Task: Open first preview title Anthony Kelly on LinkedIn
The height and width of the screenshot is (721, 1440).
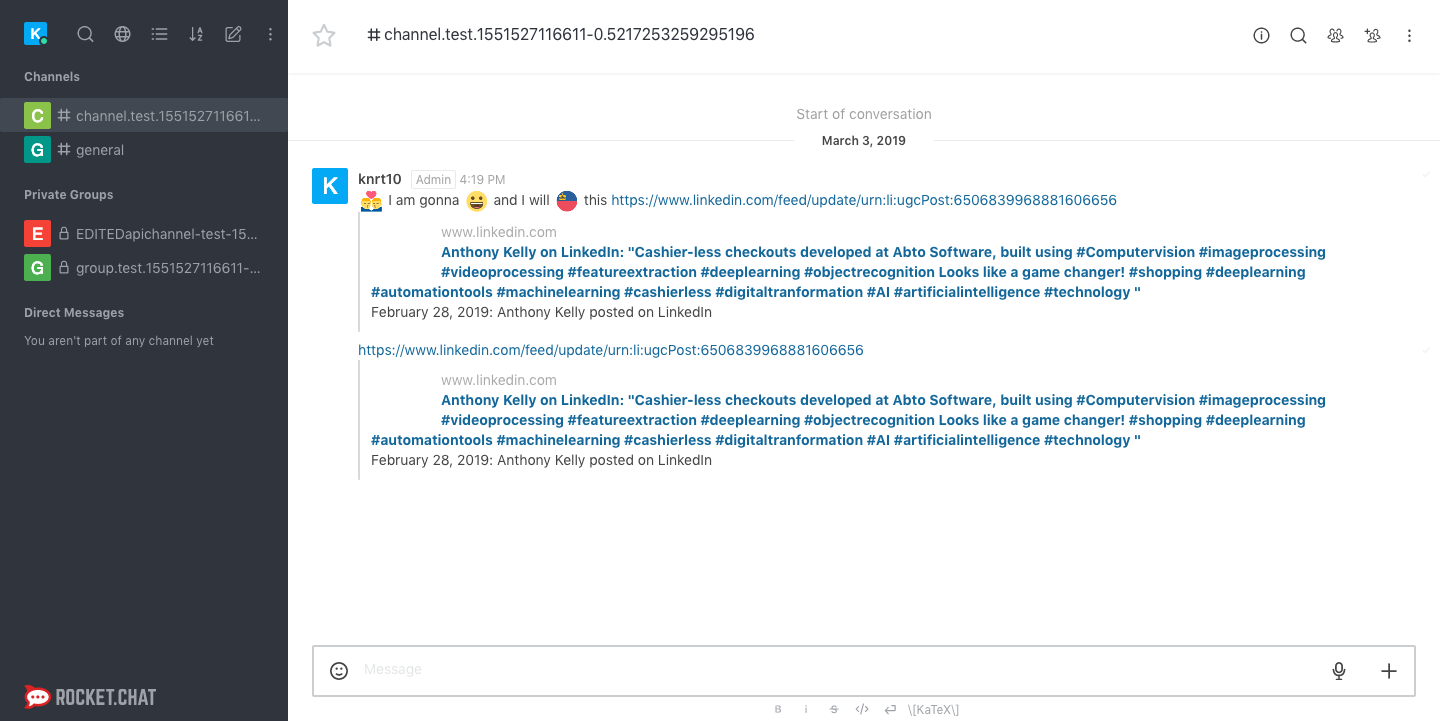Action: (848, 272)
